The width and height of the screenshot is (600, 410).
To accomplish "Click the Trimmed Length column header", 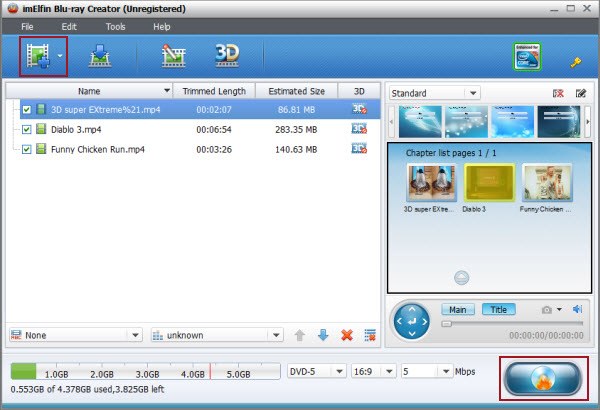I will point(214,91).
